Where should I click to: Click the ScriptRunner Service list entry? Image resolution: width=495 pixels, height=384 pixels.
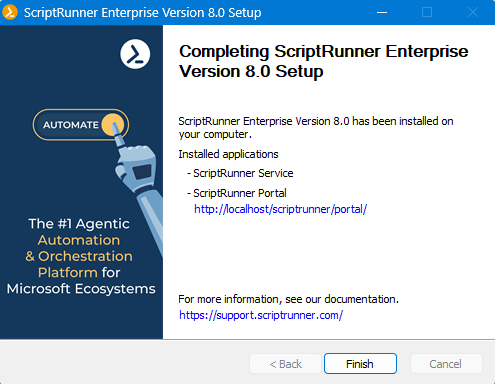(240, 173)
